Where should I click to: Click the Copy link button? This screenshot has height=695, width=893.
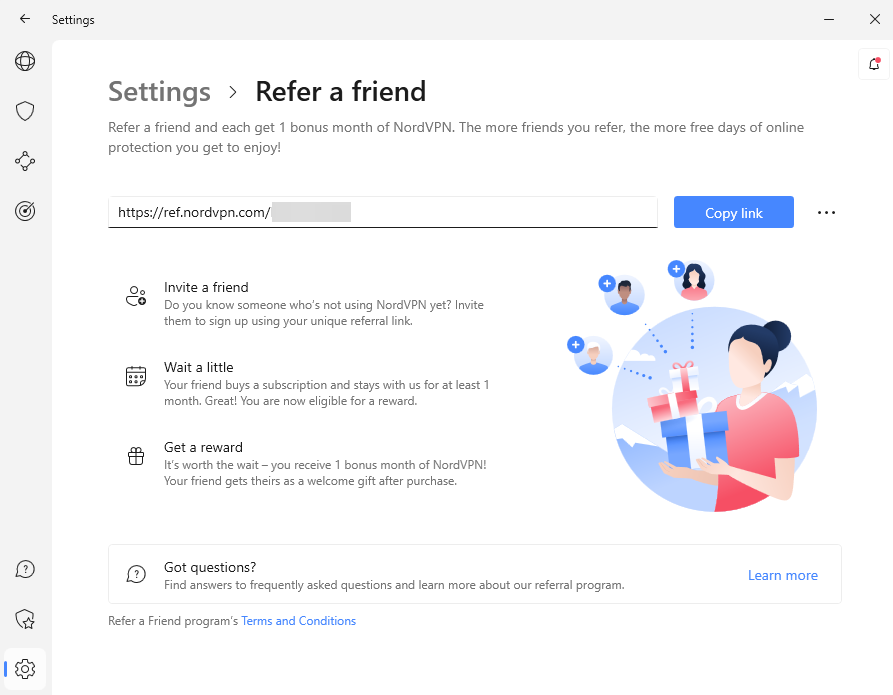point(733,212)
